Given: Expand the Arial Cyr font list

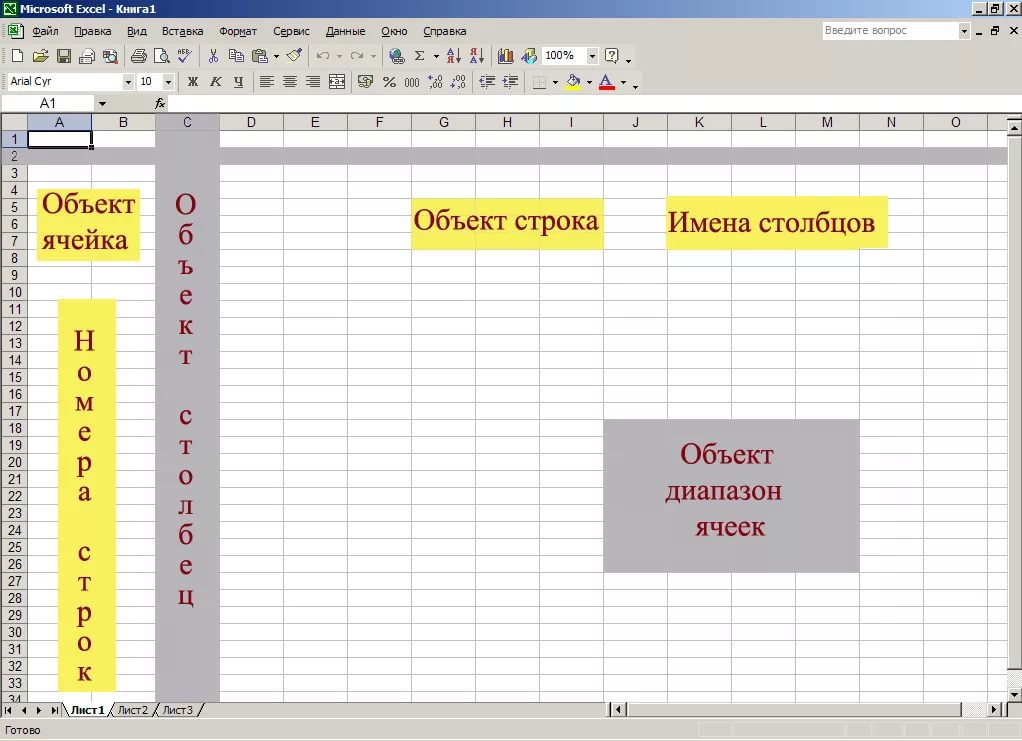Looking at the screenshot, I should point(128,81).
